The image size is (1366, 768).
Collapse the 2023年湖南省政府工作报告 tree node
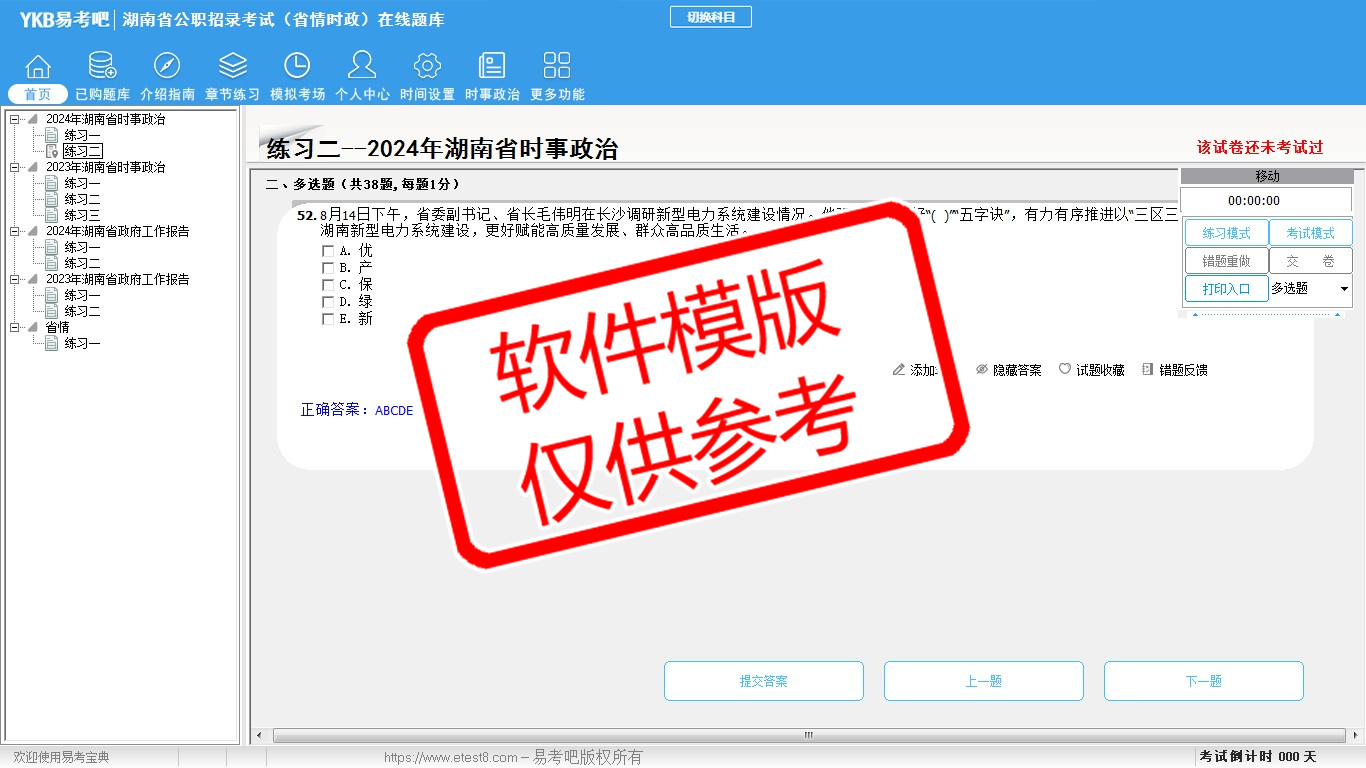15,280
